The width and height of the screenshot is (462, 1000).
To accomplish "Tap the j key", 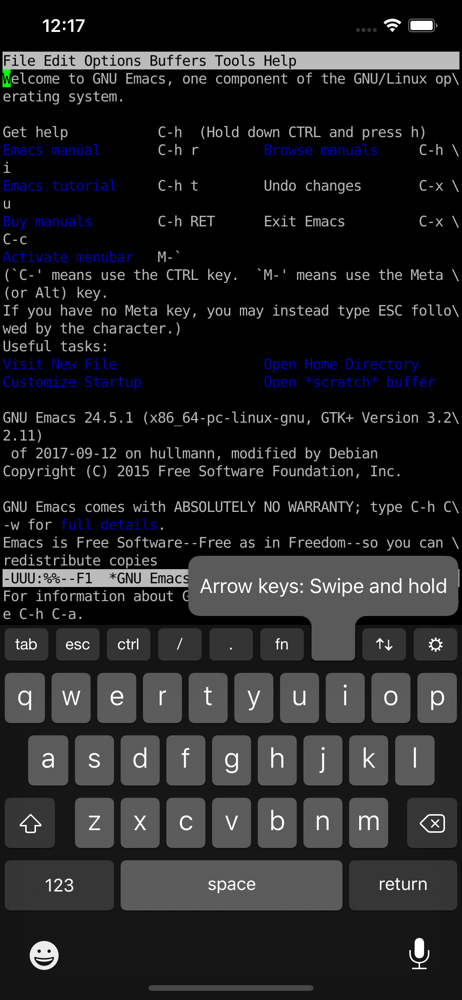I will (x=322, y=760).
